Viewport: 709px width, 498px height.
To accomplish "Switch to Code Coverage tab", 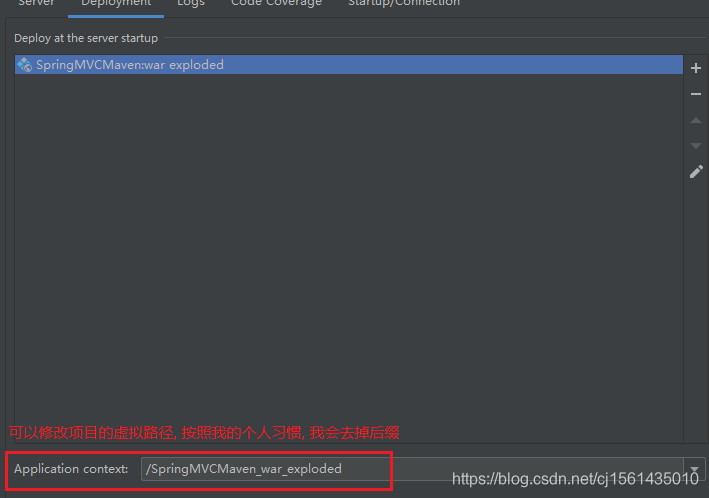I will (x=276, y=4).
